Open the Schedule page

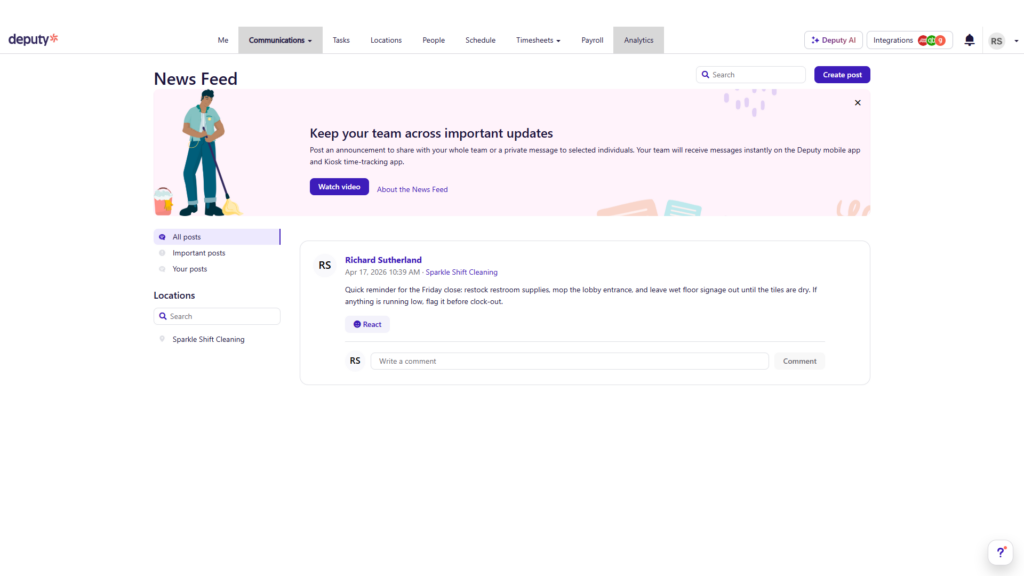click(480, 40)
